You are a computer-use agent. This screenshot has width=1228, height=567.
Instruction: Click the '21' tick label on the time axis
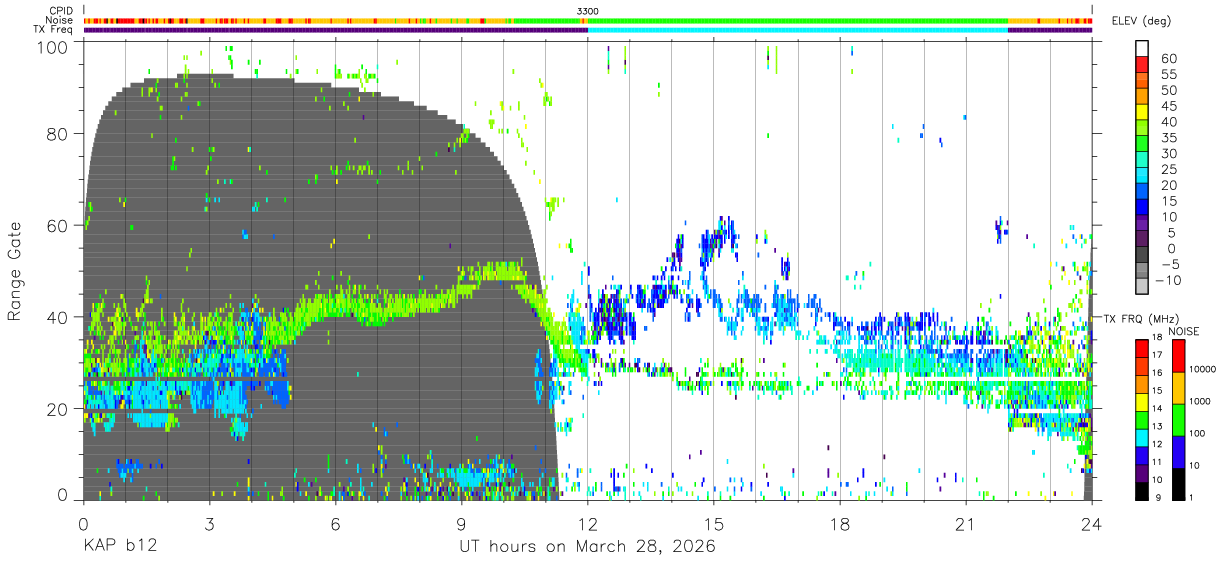965,523
